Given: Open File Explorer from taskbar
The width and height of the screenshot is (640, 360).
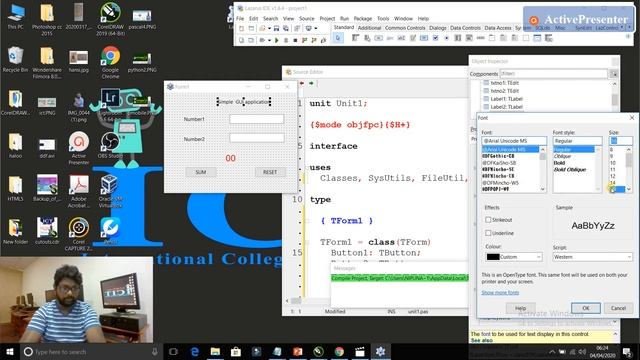Looking at the screenshot, I should pos(215,351).
